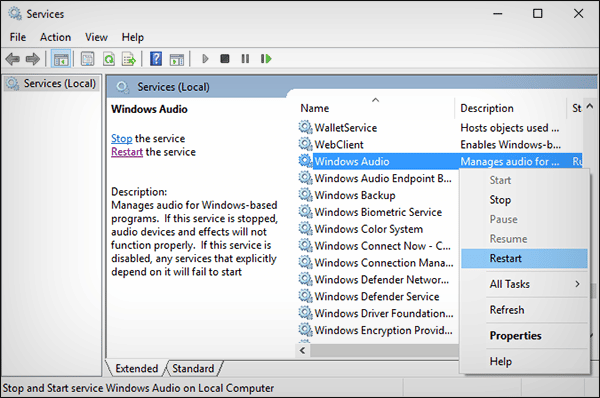Switch to the Extended tab

click(137, 368)
